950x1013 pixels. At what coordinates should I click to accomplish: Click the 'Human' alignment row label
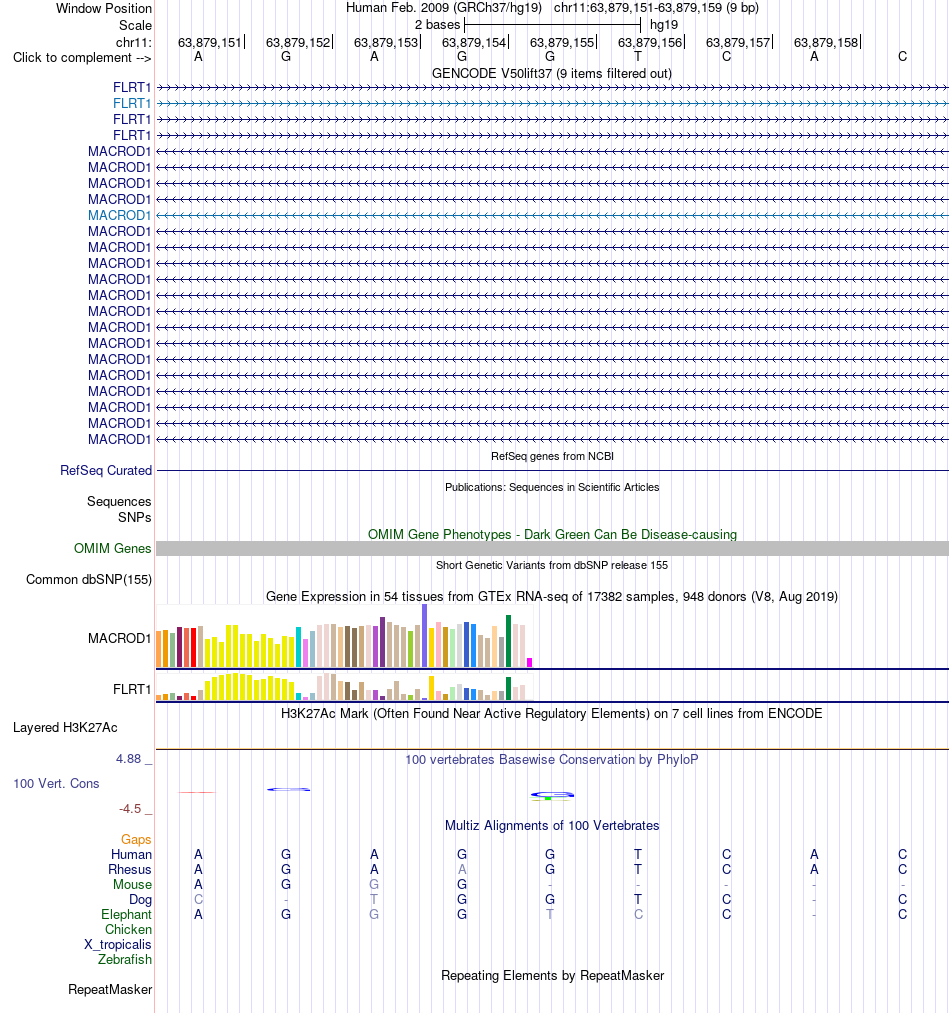pyautogui.click(x=131, y=855)
